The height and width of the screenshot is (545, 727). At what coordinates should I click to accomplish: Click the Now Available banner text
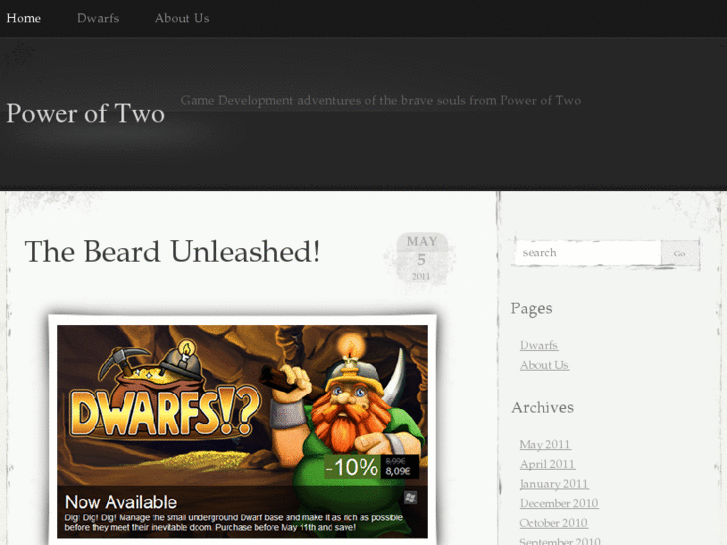121,502
